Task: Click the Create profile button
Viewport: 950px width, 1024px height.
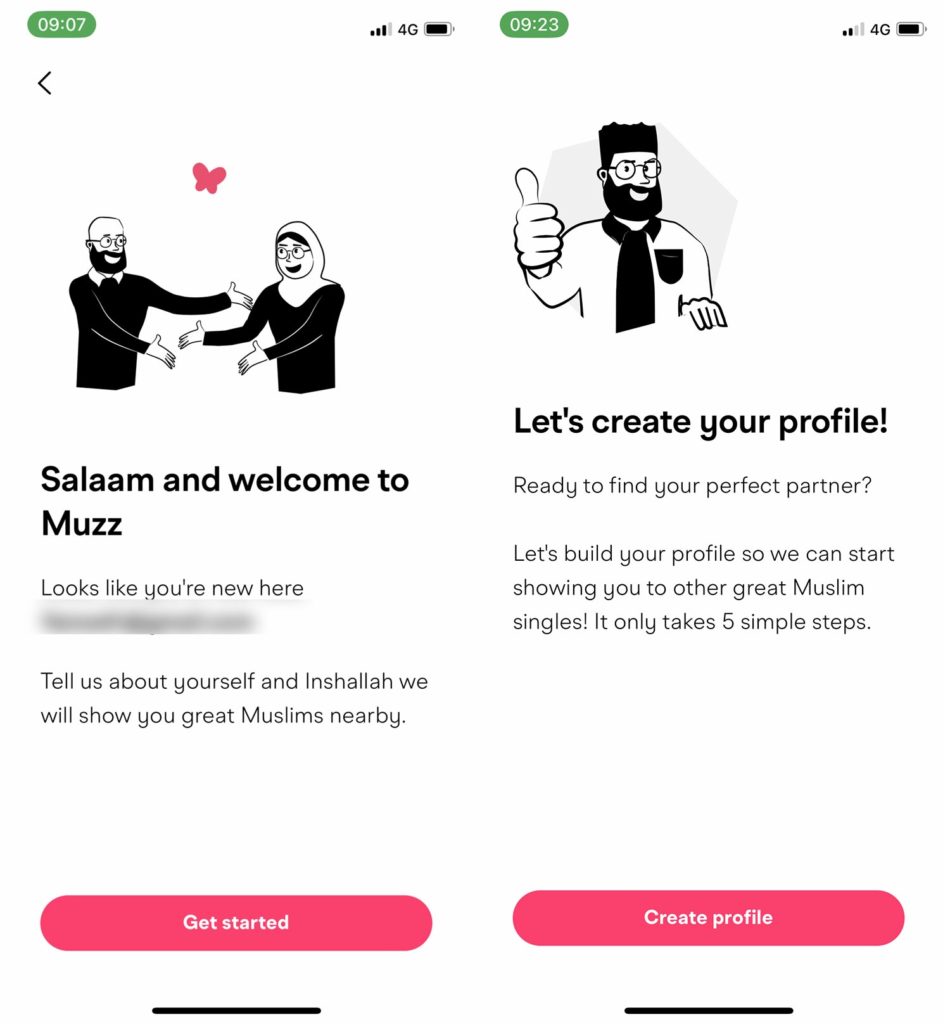Action: tap(708, 917)
